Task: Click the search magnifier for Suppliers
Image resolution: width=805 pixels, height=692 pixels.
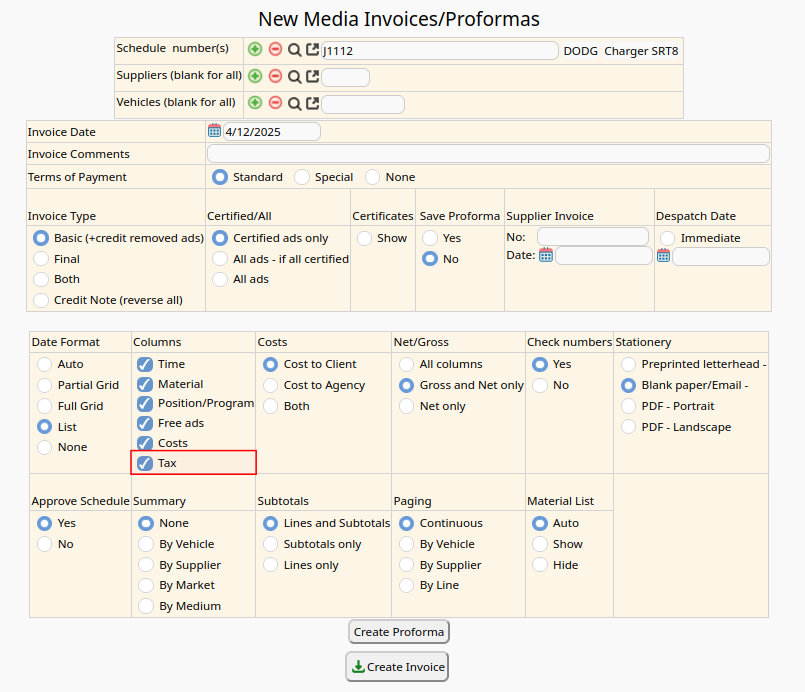Action: (x=294, y=76)
